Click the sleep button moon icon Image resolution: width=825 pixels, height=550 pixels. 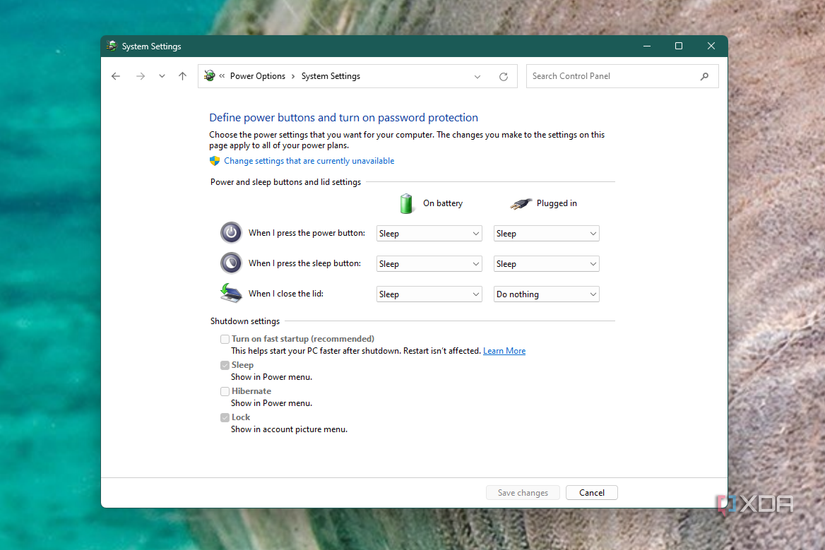click(x=231, y=263)
